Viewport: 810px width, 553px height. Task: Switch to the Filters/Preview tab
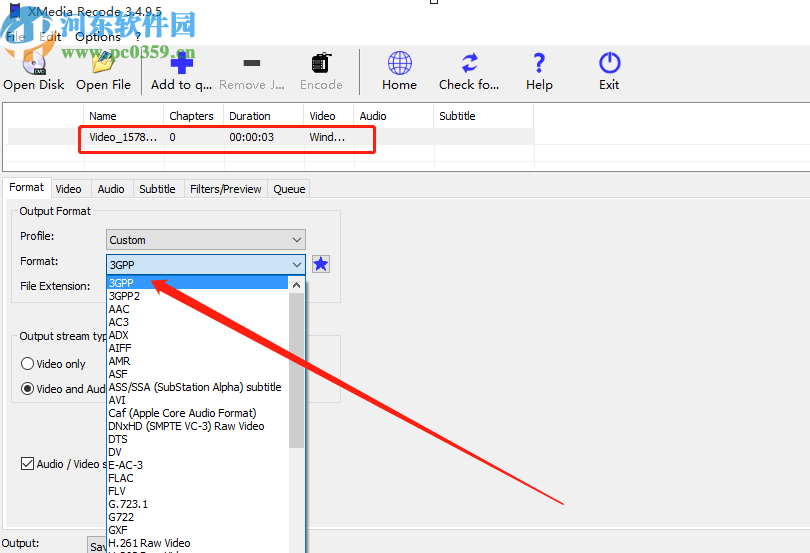tap(225, 189)
